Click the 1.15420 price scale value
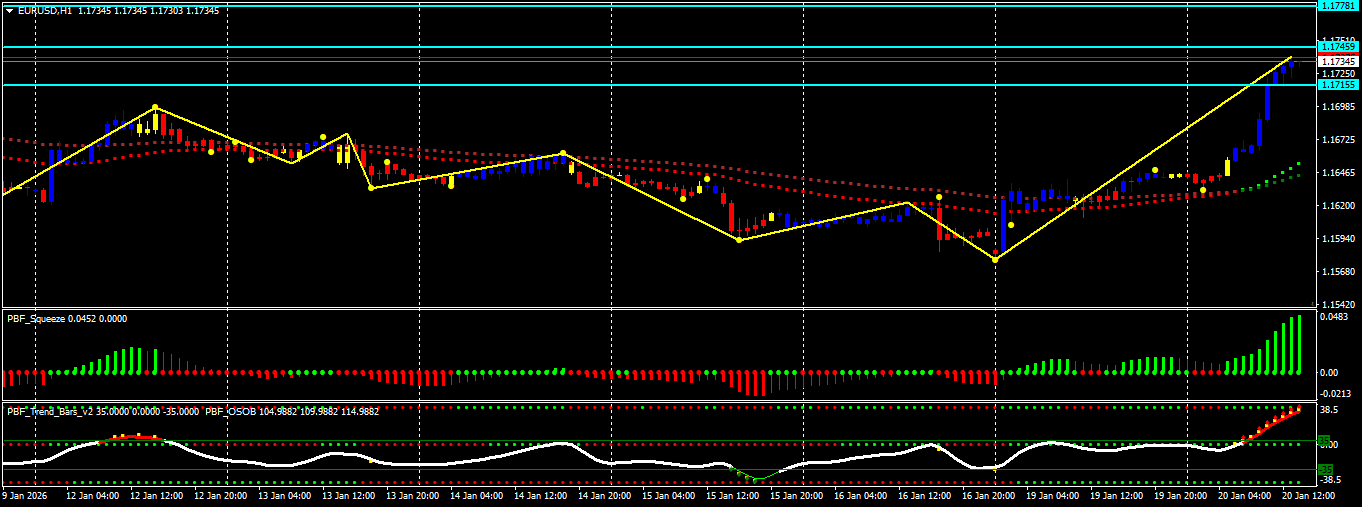 coord(1337,304)
